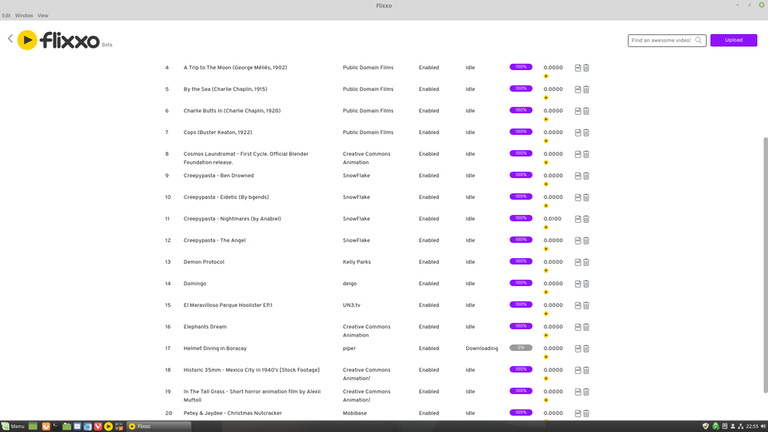Click author piper in Helmet Diving row

pos(349,348)
